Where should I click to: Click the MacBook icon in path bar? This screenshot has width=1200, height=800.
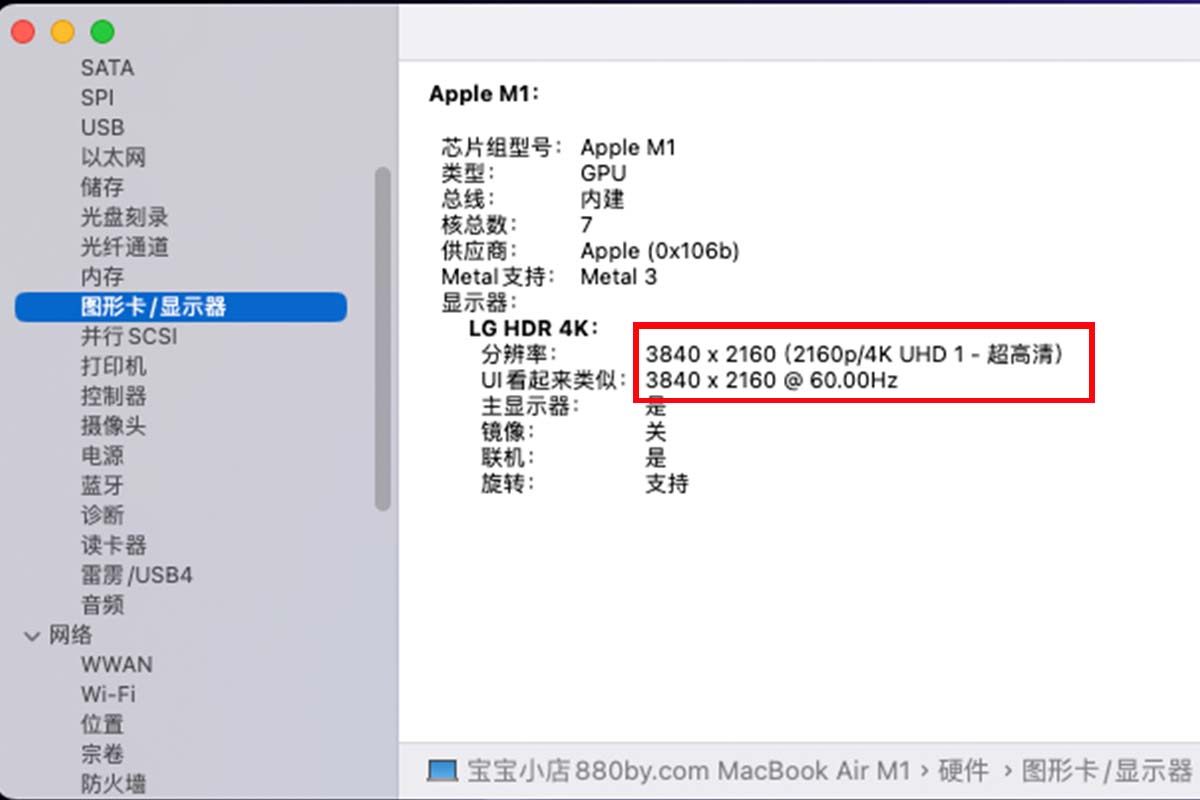point(442,771)
